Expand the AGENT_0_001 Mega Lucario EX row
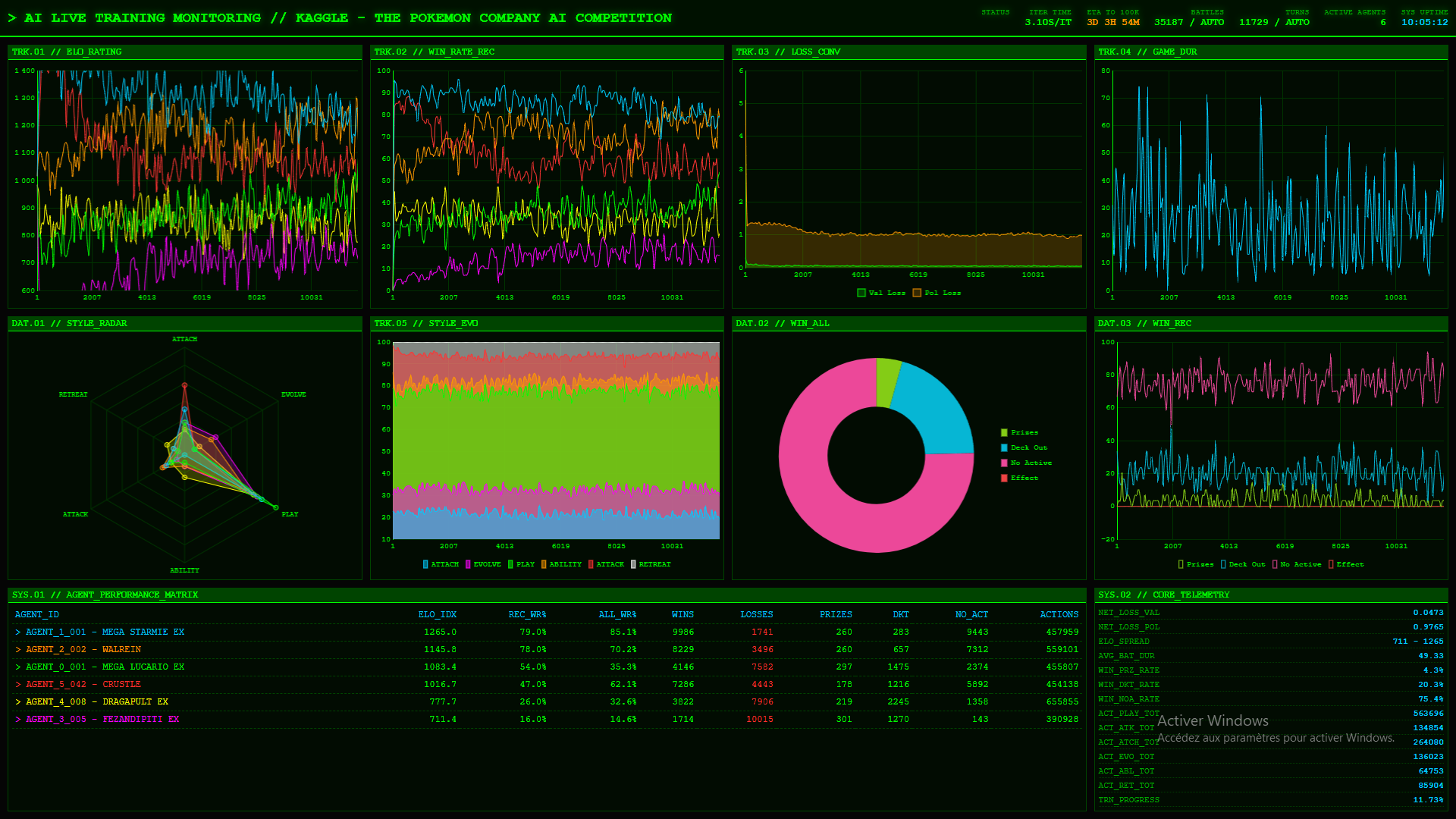The image size is (1456, 819). click(x=547, y=667)
